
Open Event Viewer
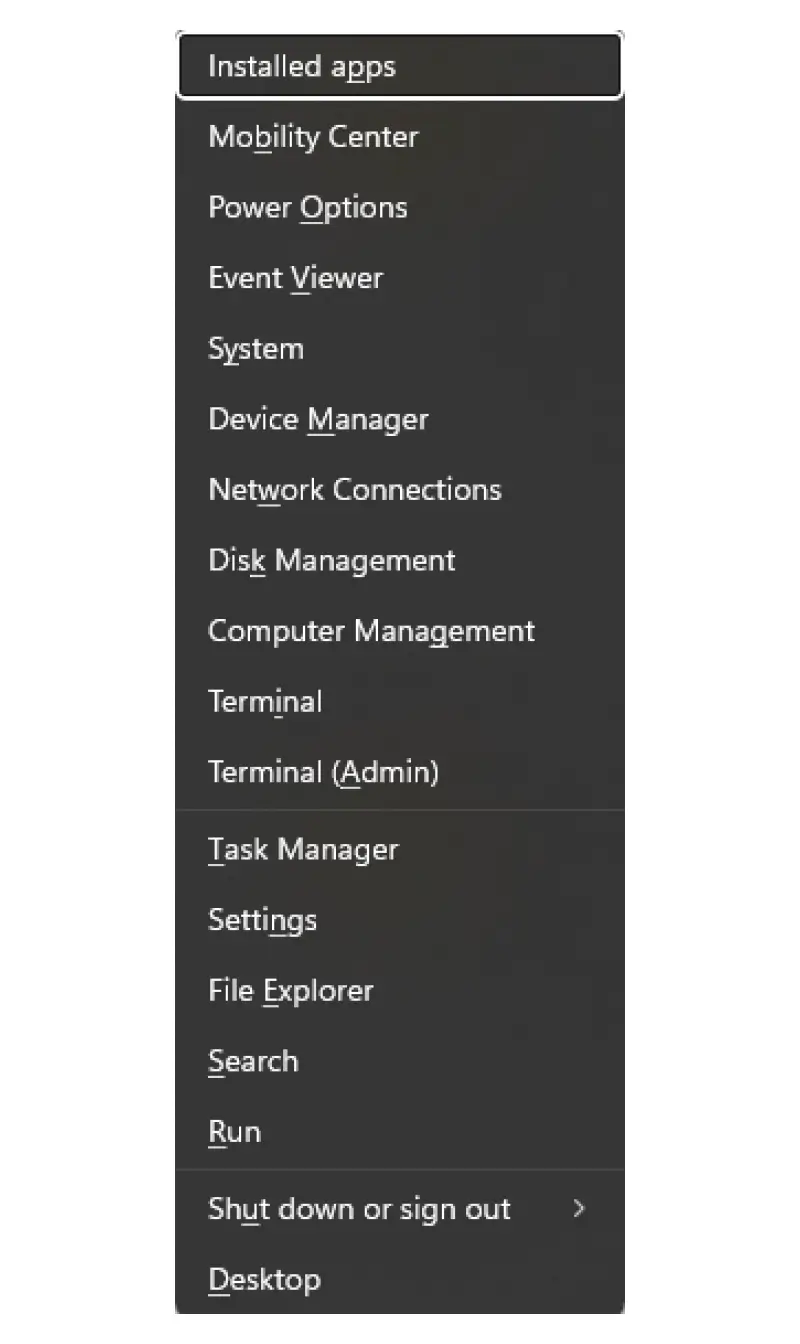294,278
